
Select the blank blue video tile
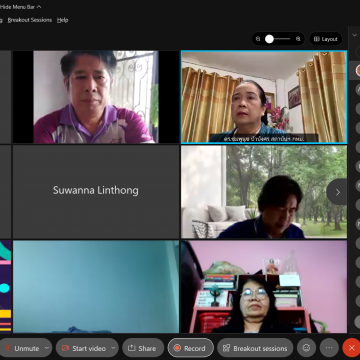coord(96,287)
